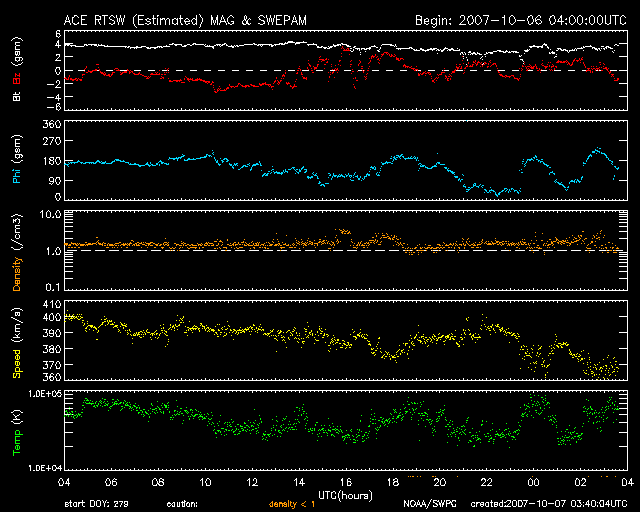Click the "12" hour tick label

click(x=252, y=483)
